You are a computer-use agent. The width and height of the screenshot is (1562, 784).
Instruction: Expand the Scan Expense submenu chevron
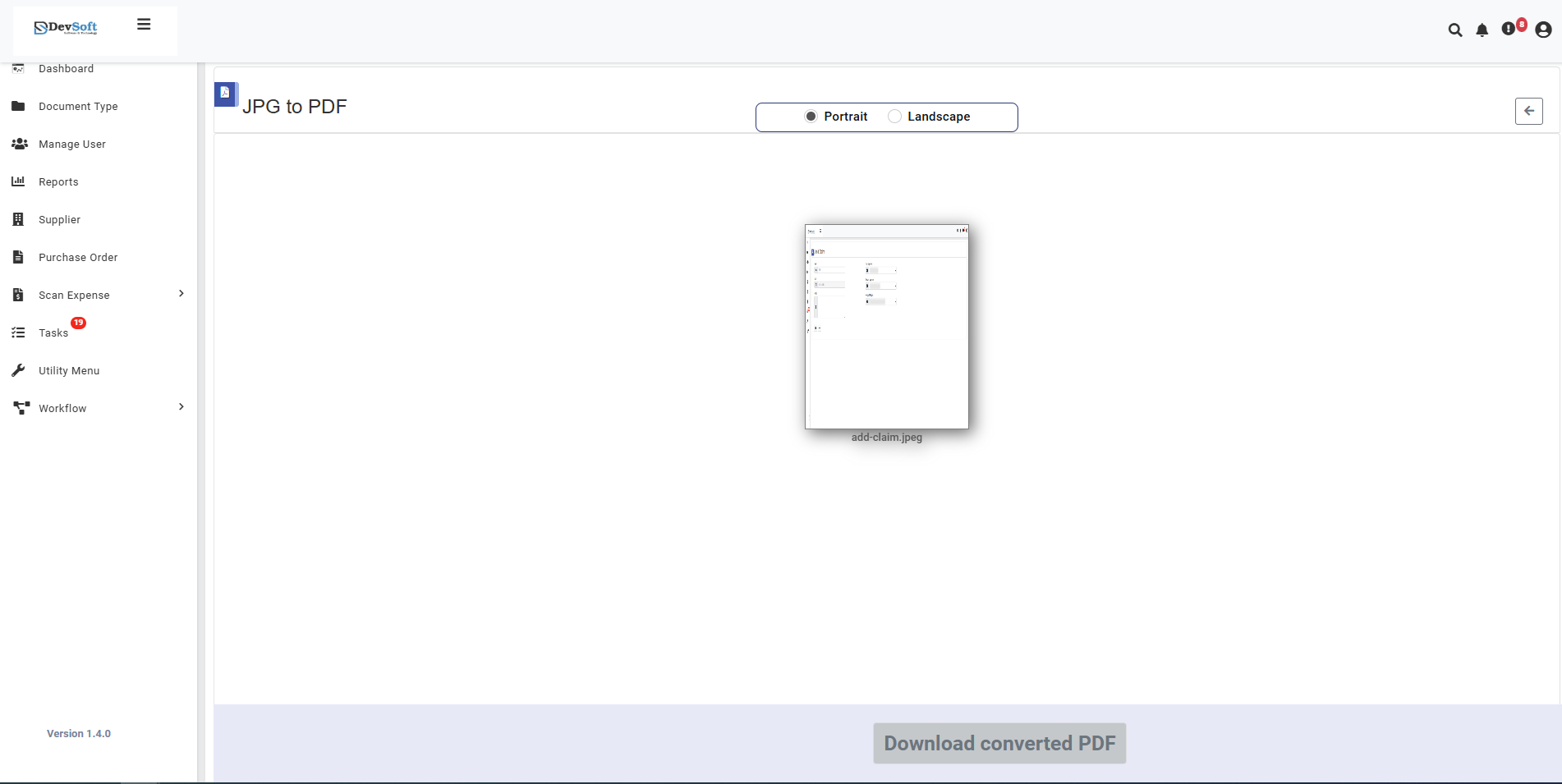(x=181, y=293)
